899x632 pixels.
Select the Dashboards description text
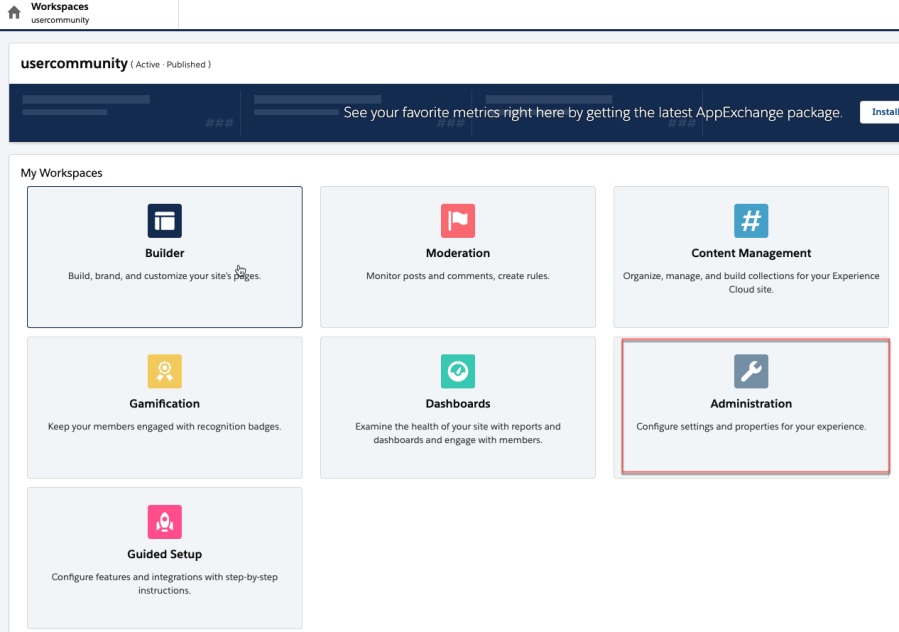pyautogui.click(x=458, y=433)
